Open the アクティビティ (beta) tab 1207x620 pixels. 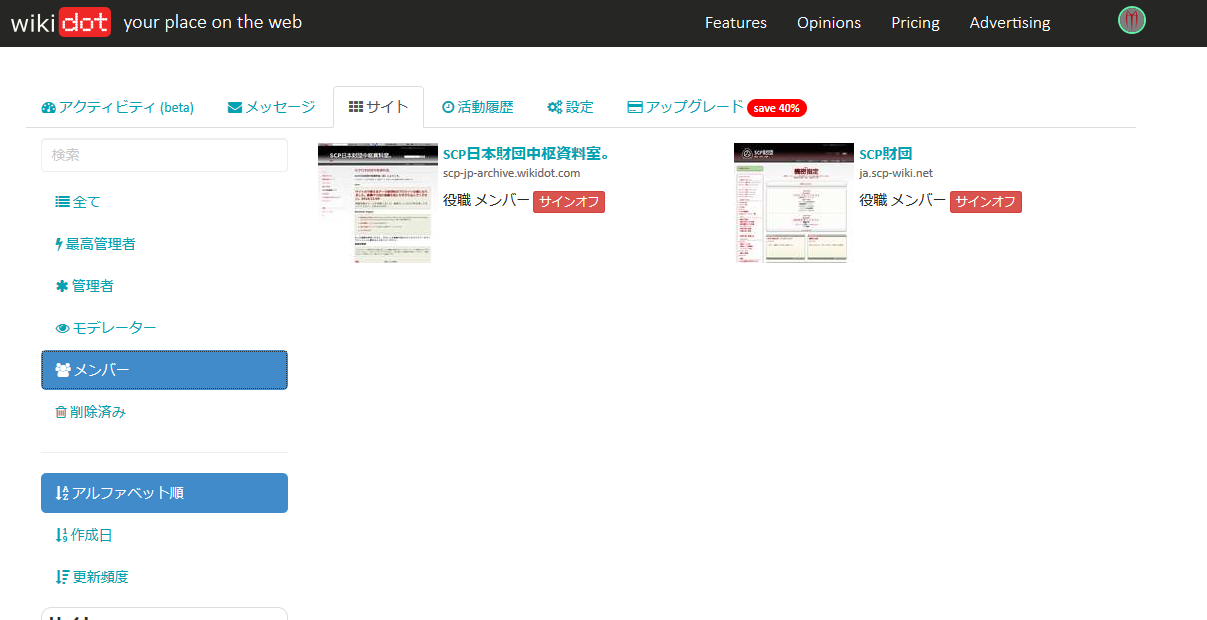tap(118, 107)
